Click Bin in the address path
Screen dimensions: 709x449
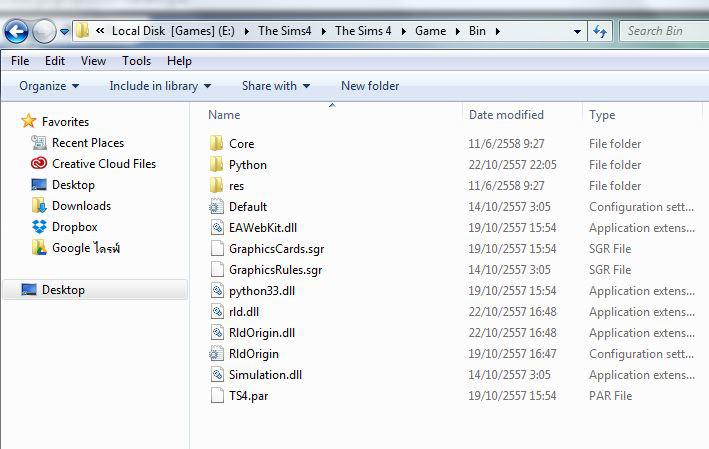[x=477, y=31]
